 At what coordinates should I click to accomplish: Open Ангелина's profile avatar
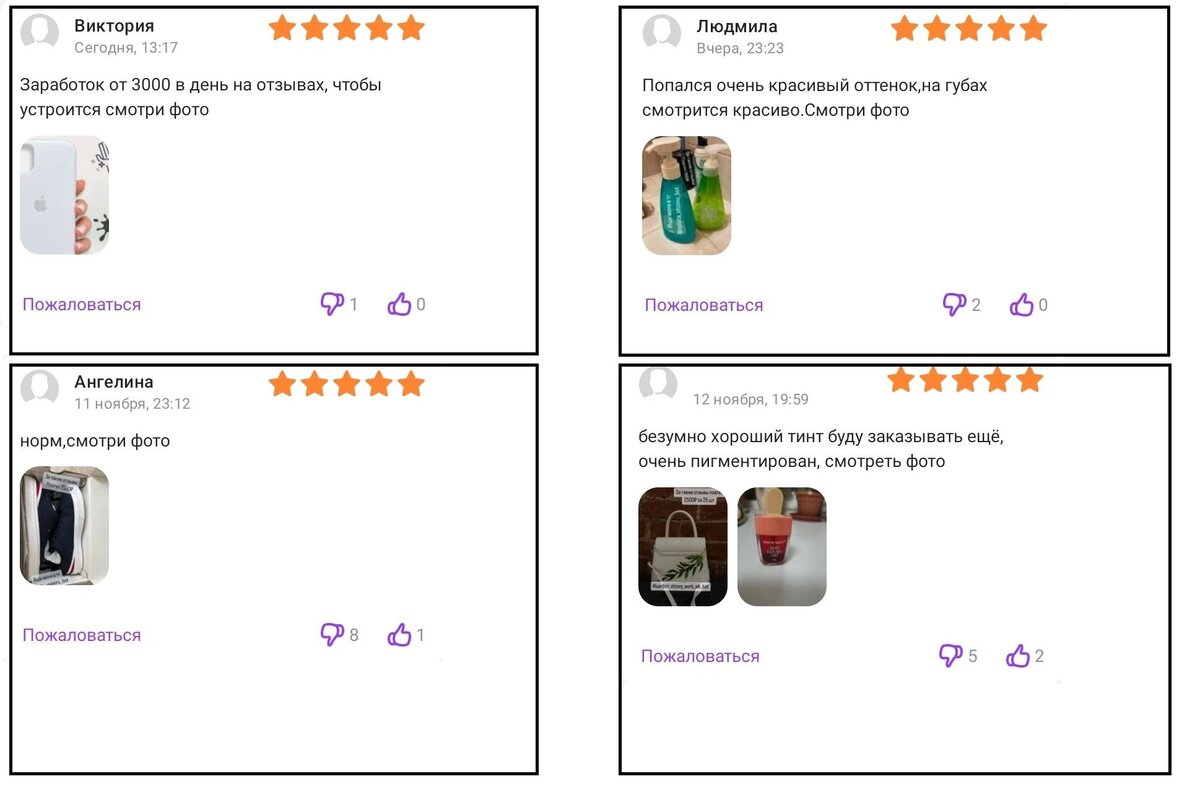coord(40,388)
